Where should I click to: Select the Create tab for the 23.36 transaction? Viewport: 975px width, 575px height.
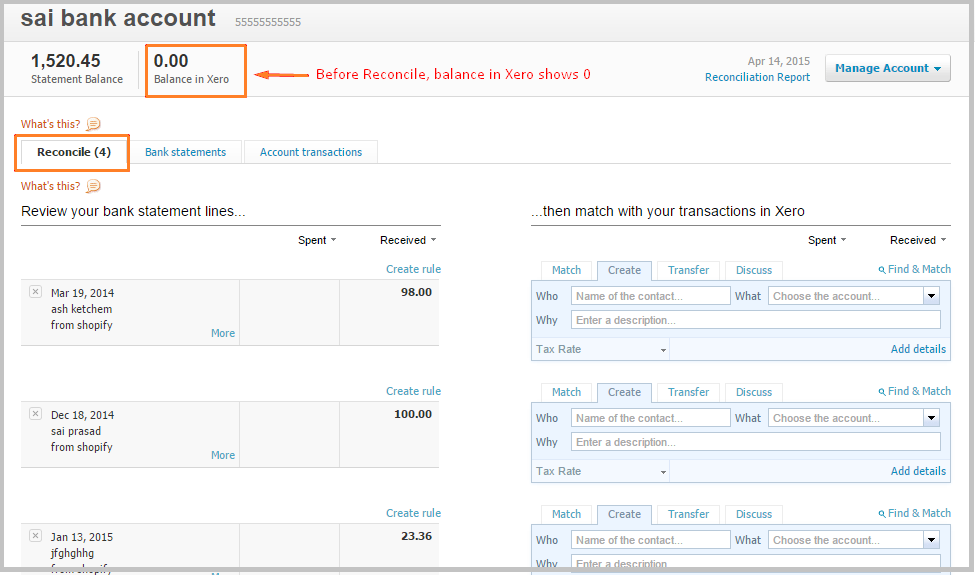[624, 514]
